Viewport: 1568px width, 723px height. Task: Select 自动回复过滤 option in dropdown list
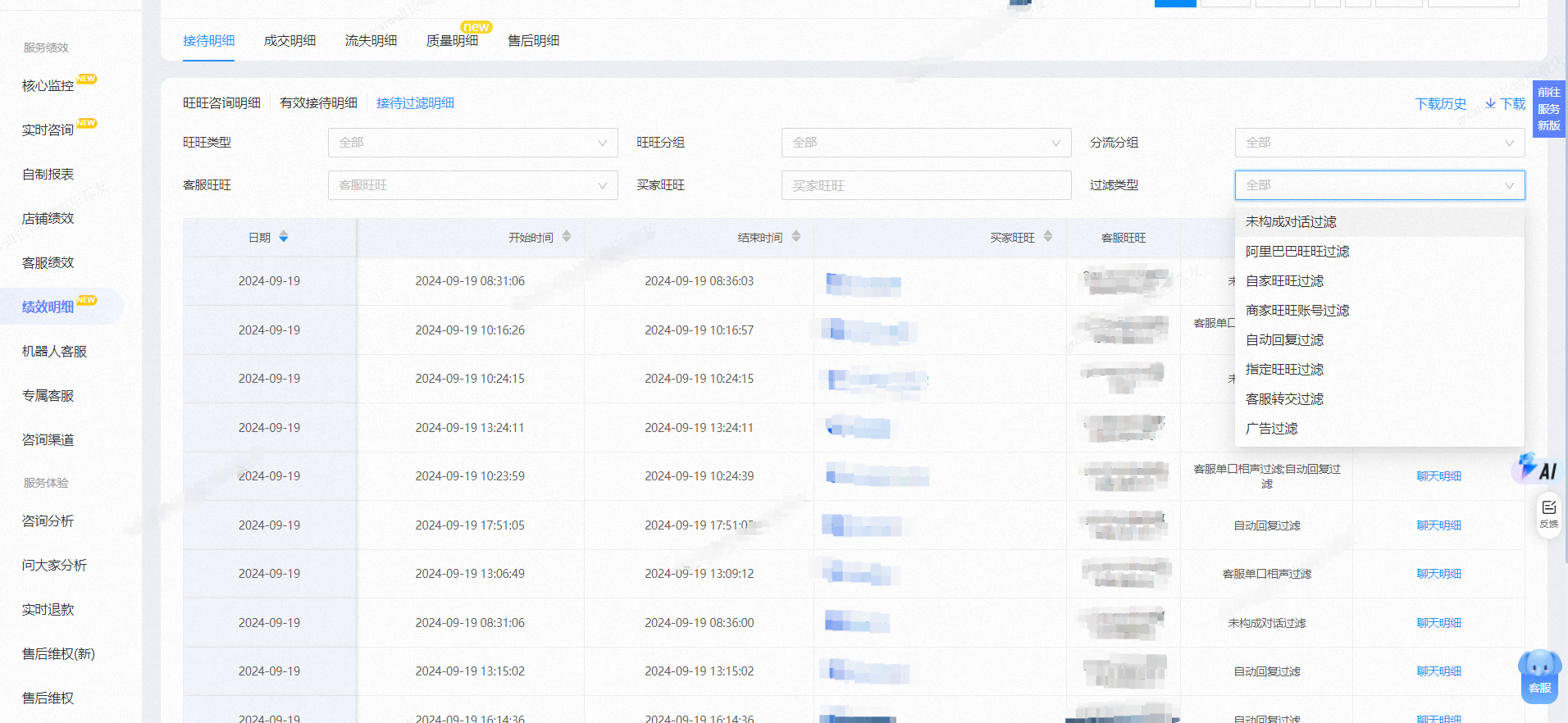point(1379,340)
